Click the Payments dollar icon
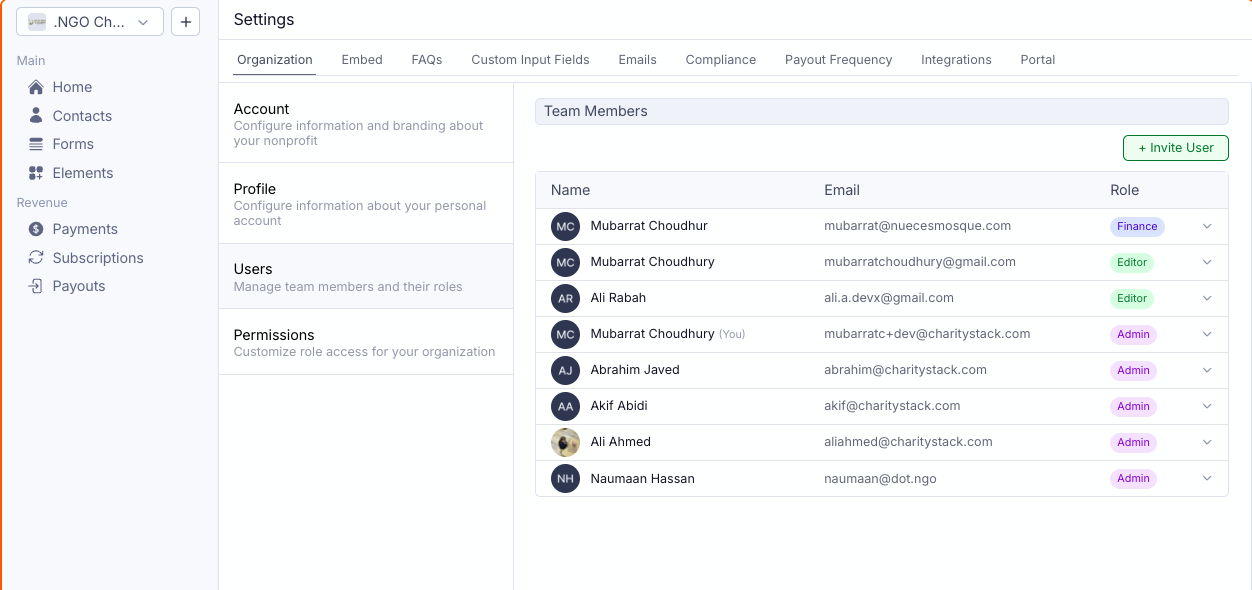This screenshot has width=1252, height=590. tap(36, 229)
